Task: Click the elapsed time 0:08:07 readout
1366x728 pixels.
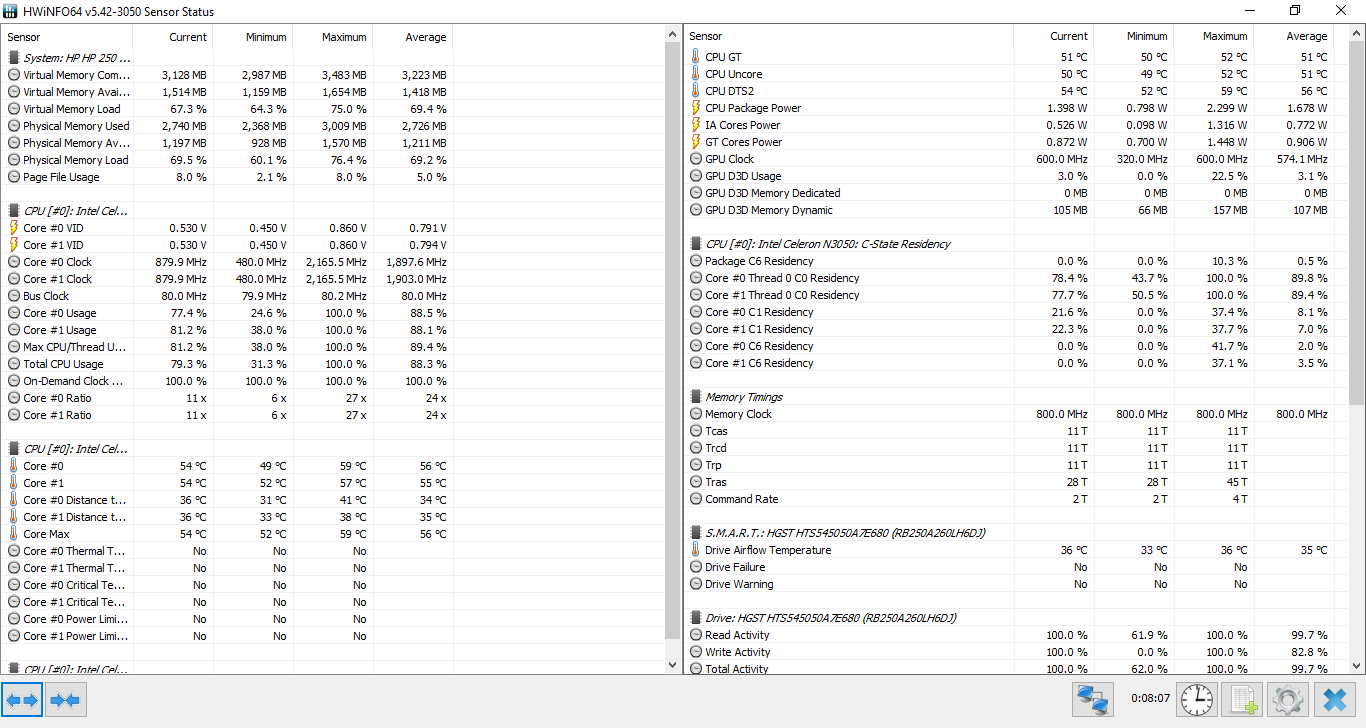Action: [x=1150, y=699]
